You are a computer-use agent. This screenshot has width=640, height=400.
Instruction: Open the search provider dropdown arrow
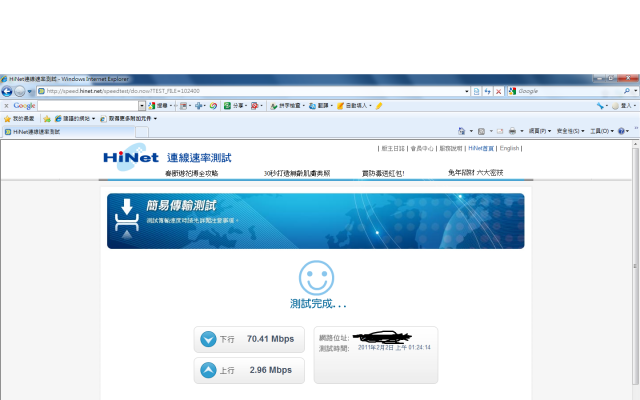636,91
